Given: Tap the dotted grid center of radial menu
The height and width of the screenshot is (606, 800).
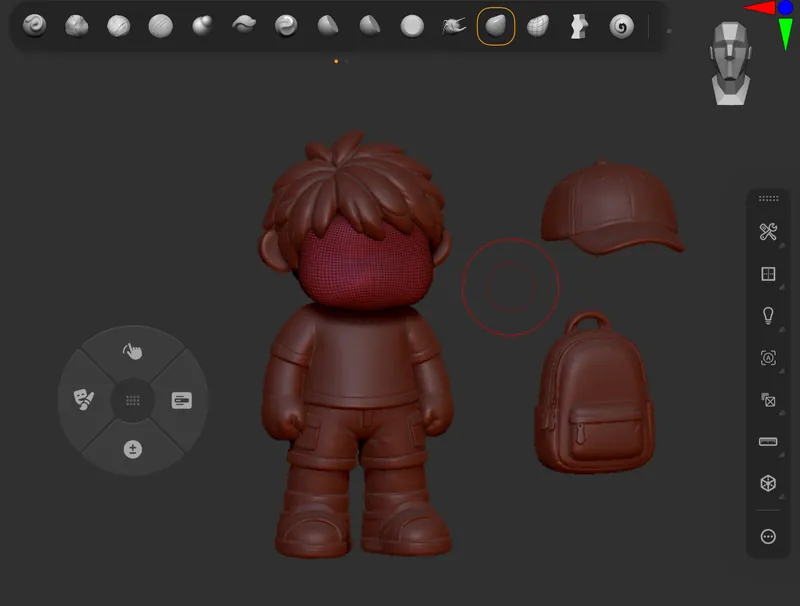Looking at the screenshot, I should tap(133, 400).
